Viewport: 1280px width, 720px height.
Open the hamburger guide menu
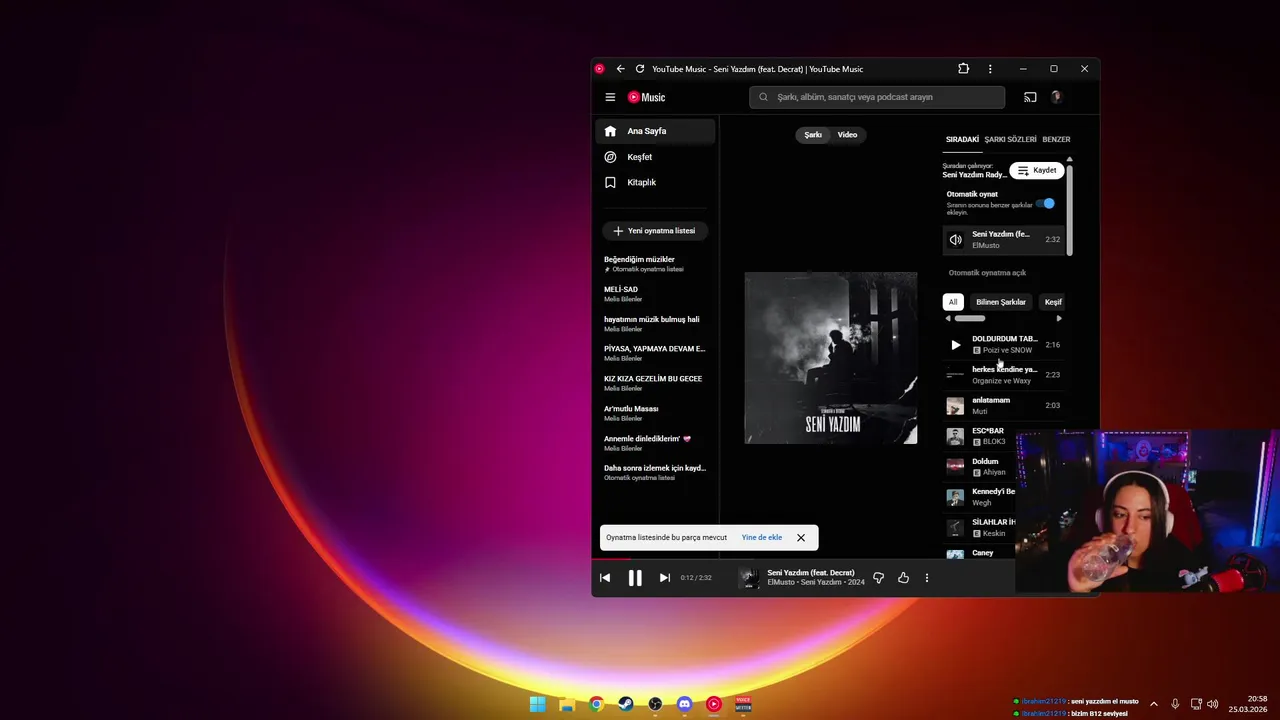(610, 97)
